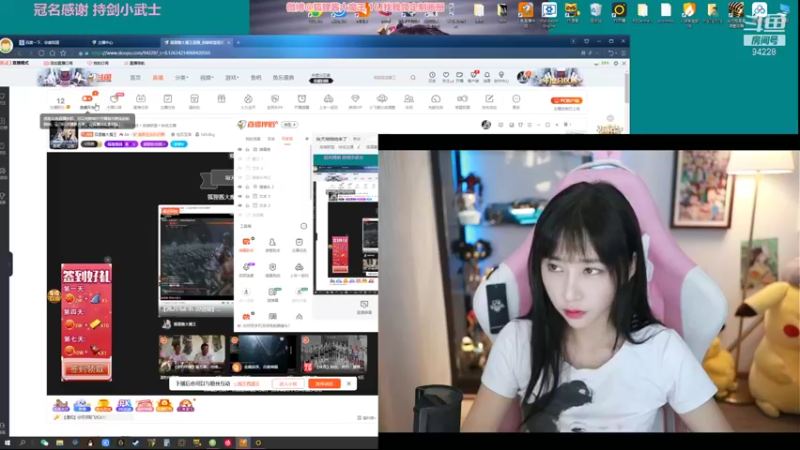Screen dimensions: 800x450
Task: Expand the 视频 dropdown in Douyu navigation
Action: click(206, 78)
